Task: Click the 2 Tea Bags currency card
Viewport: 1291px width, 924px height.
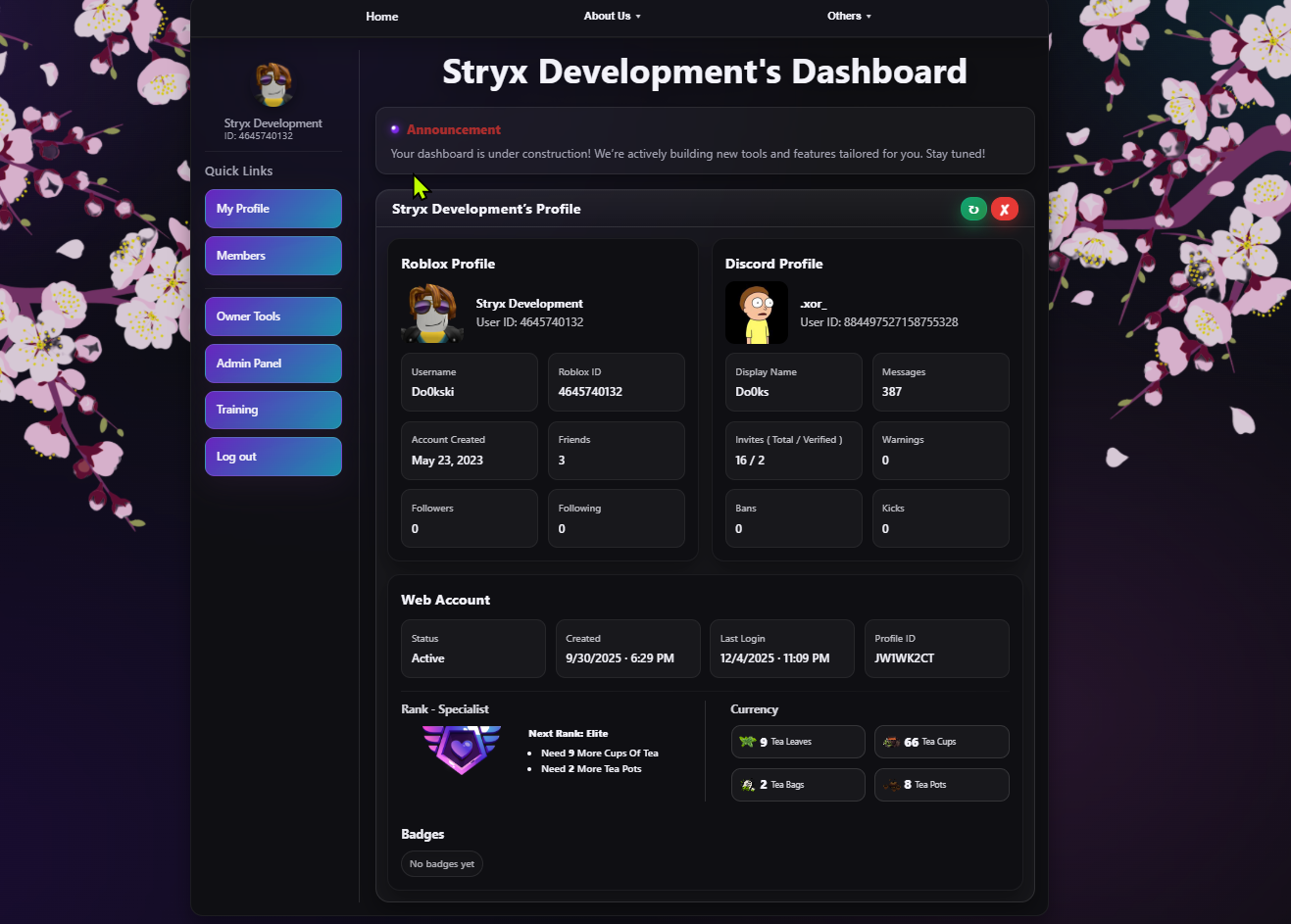Action: [x=798, y=785]
